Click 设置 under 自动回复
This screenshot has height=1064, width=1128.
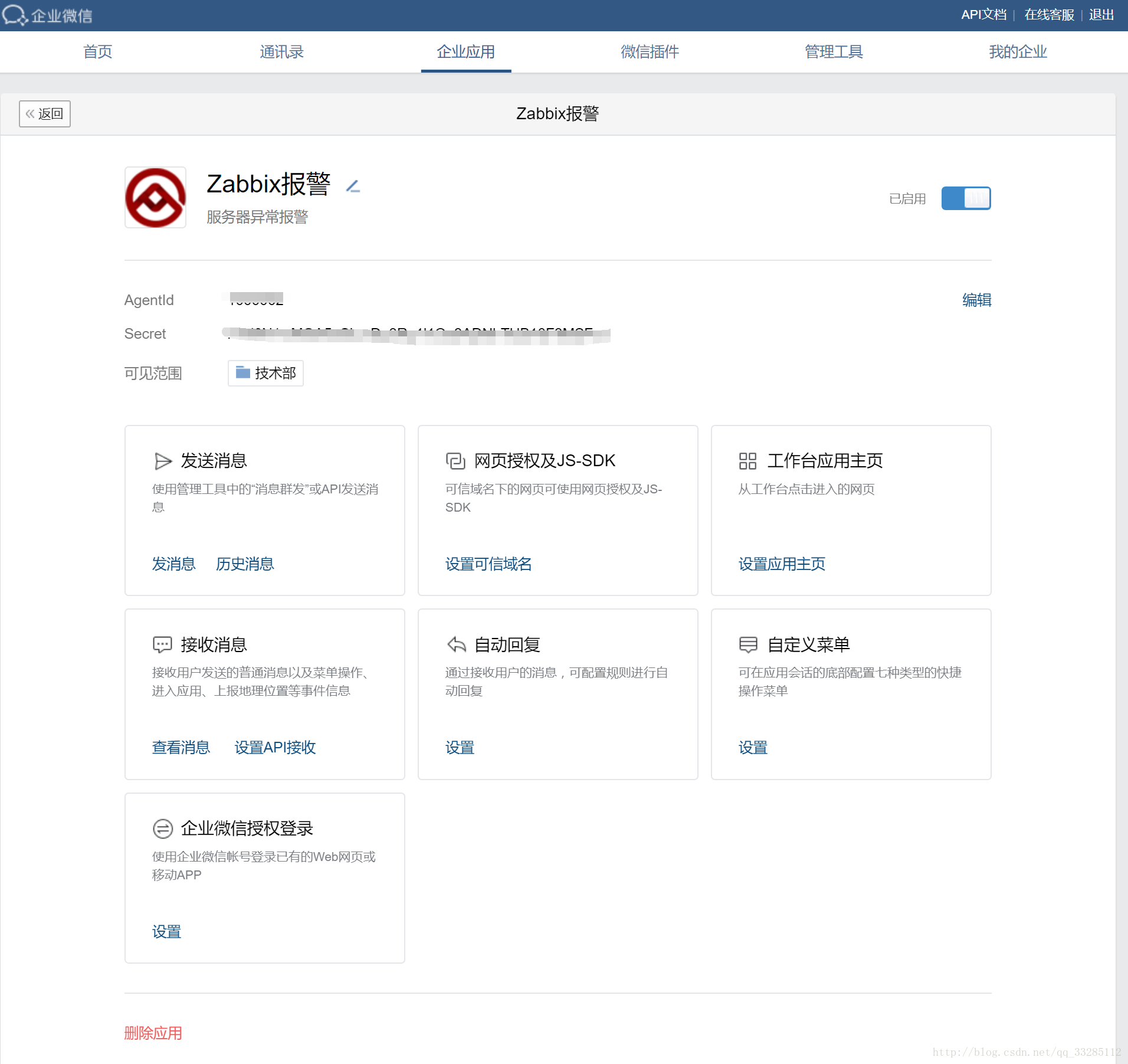[x=460, y=748]
